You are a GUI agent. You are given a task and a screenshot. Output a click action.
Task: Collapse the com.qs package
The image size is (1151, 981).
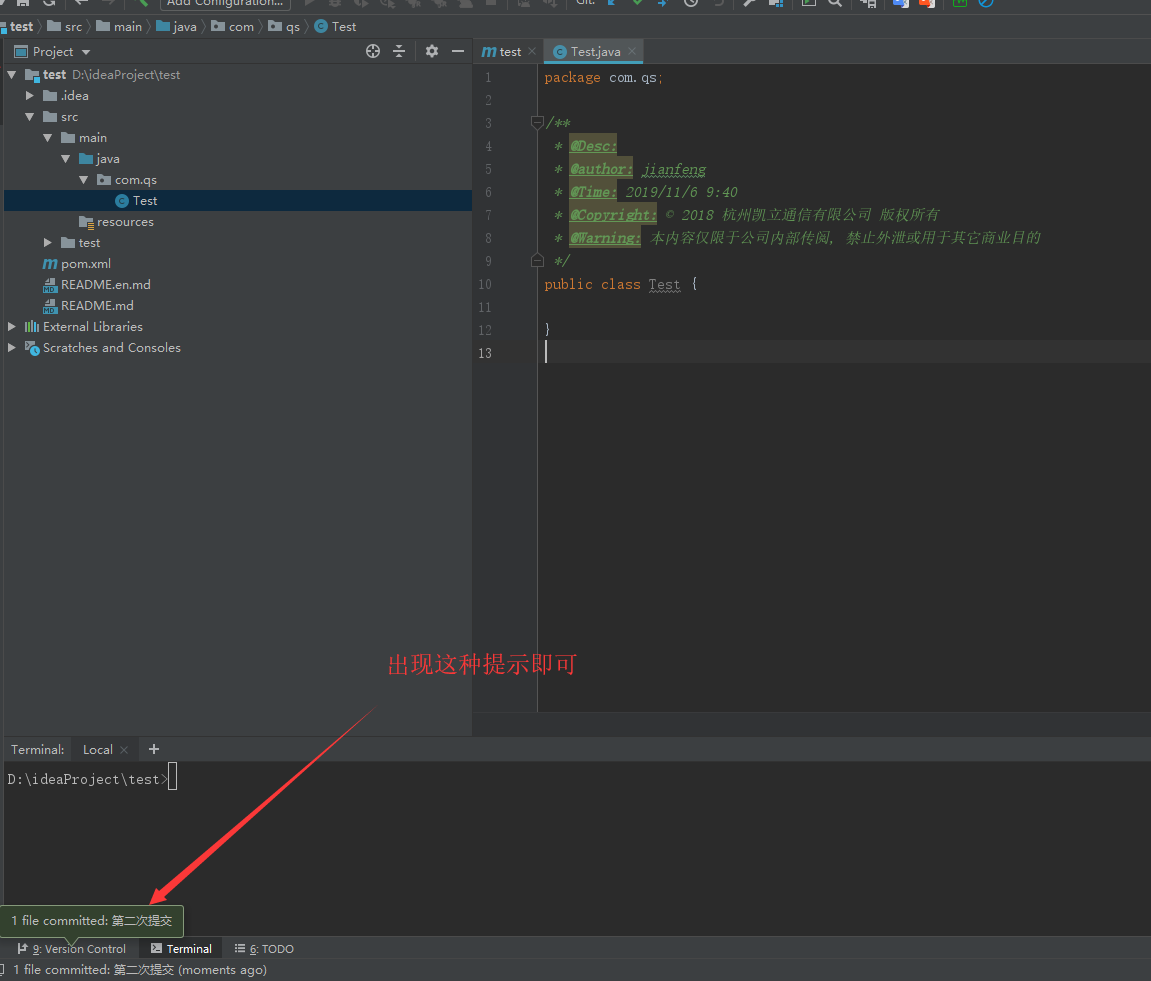(x=84, y=180)
